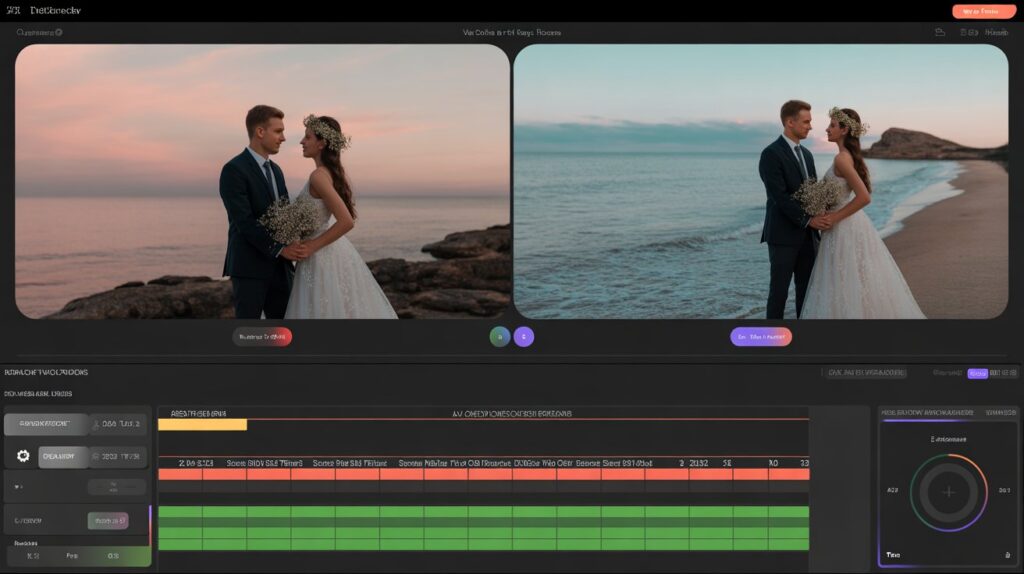Click the small circle icon beside top-left header label
The height and width of the screenshot is (574, 1024).
pyautogui.click(x=59, y=32)
